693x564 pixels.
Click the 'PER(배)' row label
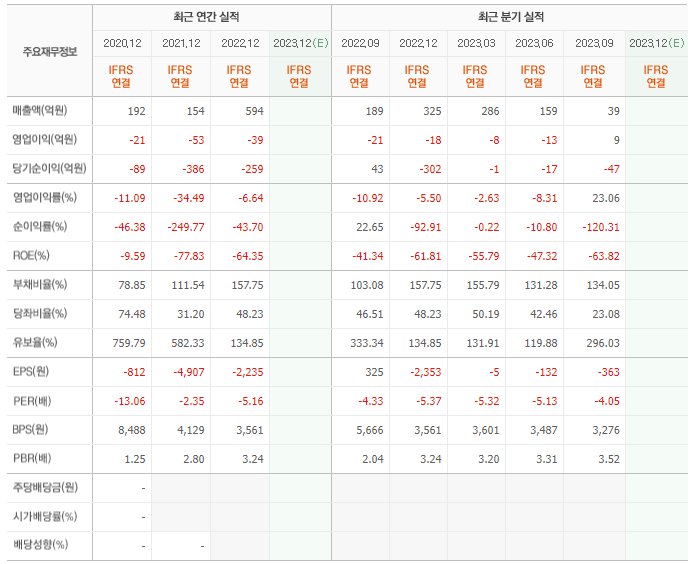[x=32, y=401]
